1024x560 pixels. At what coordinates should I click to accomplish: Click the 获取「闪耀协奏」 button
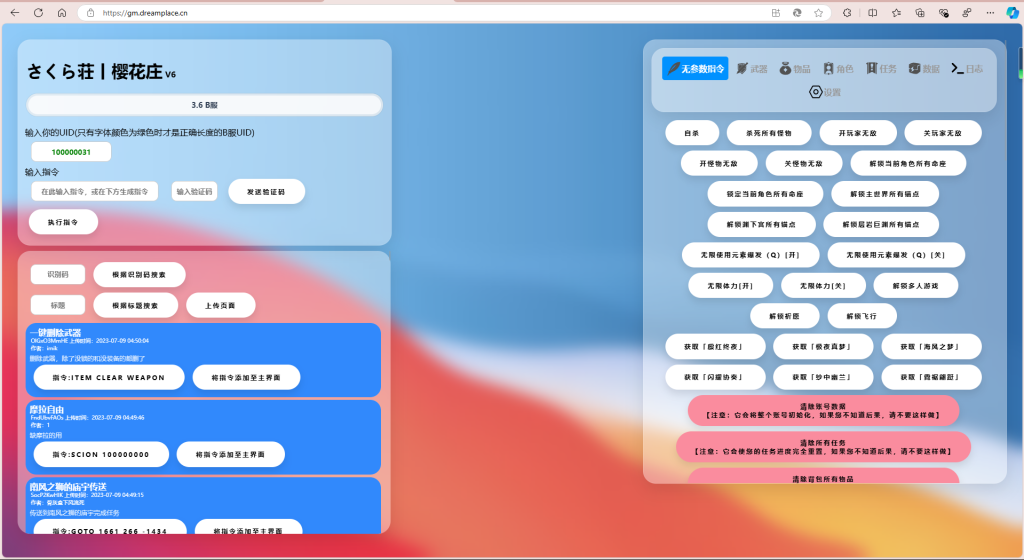click(715, 377)
